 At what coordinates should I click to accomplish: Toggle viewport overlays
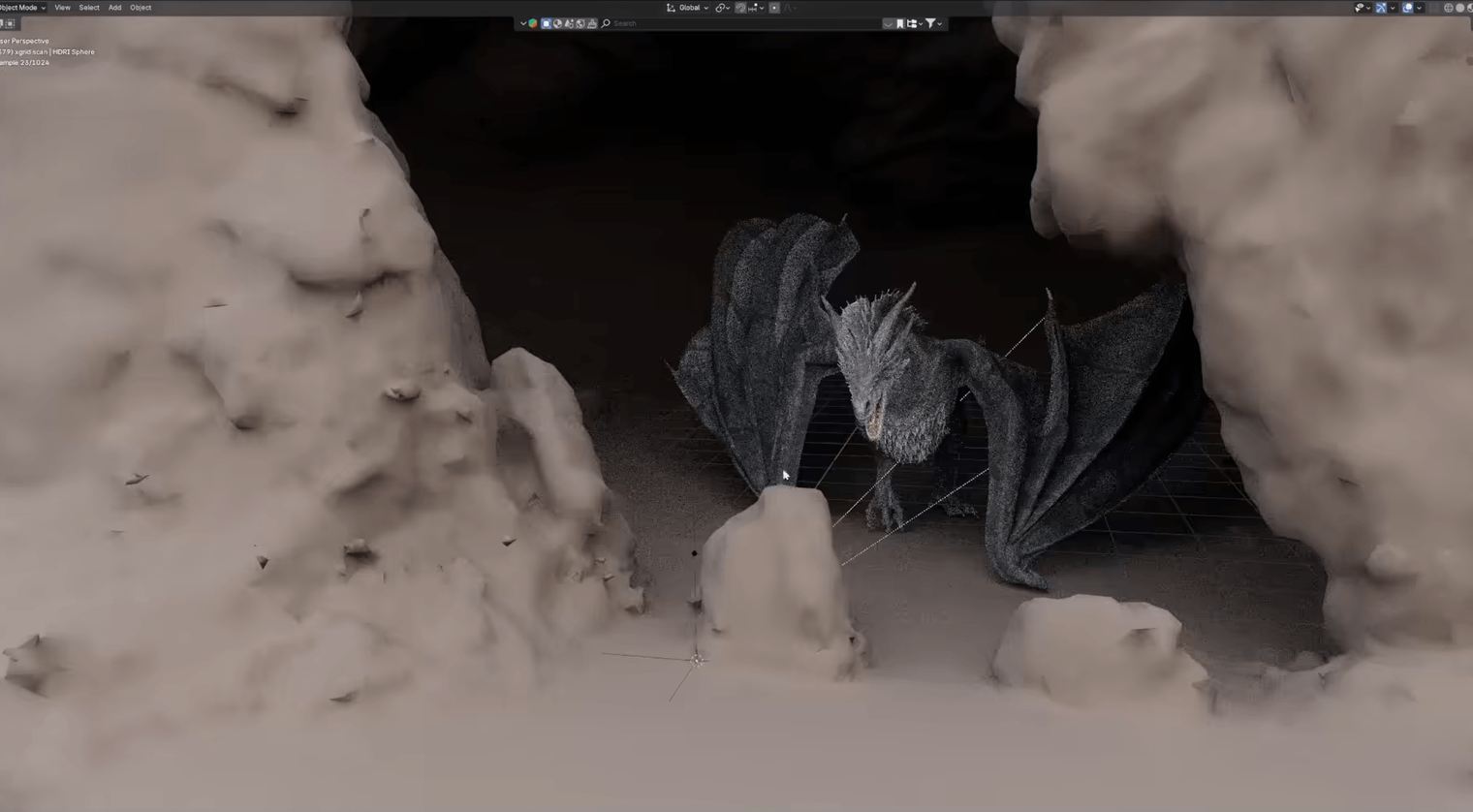(1407, 8)
